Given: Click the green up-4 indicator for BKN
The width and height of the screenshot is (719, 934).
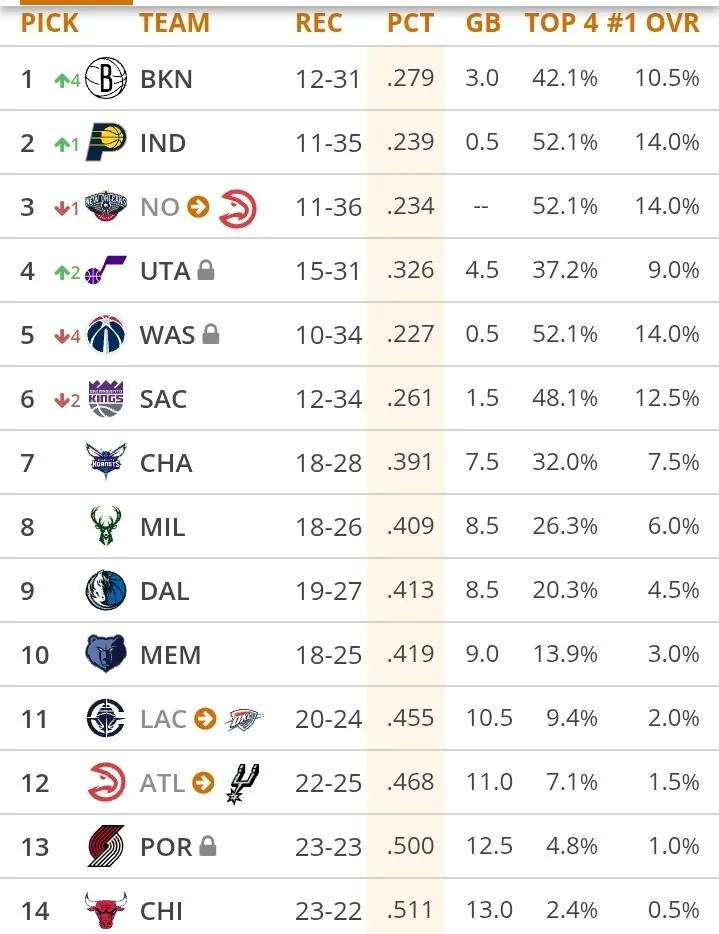Looking at the screenshot, I should click(x=67, y=80).
